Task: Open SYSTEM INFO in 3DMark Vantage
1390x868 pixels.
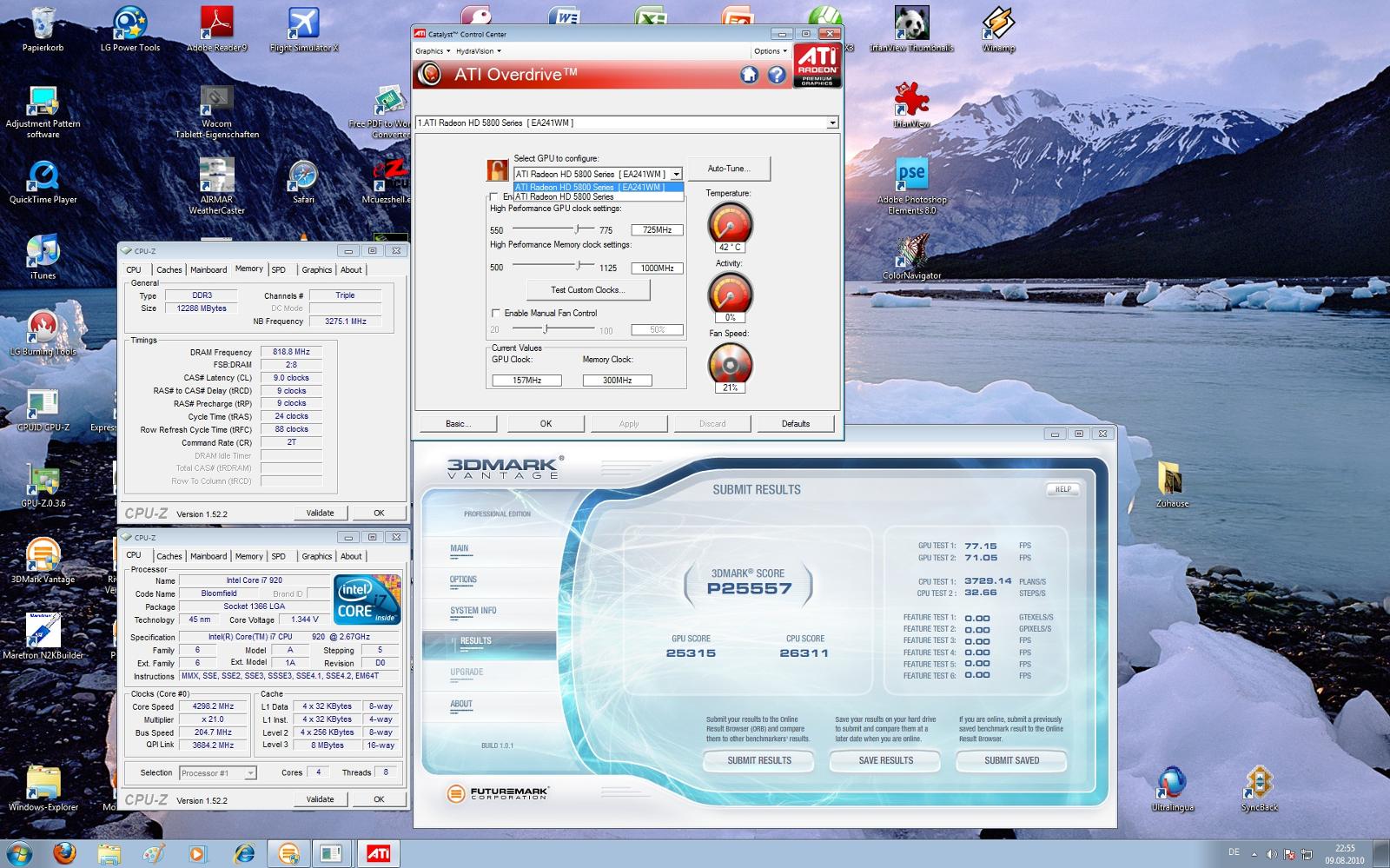Action: point(473,611)
